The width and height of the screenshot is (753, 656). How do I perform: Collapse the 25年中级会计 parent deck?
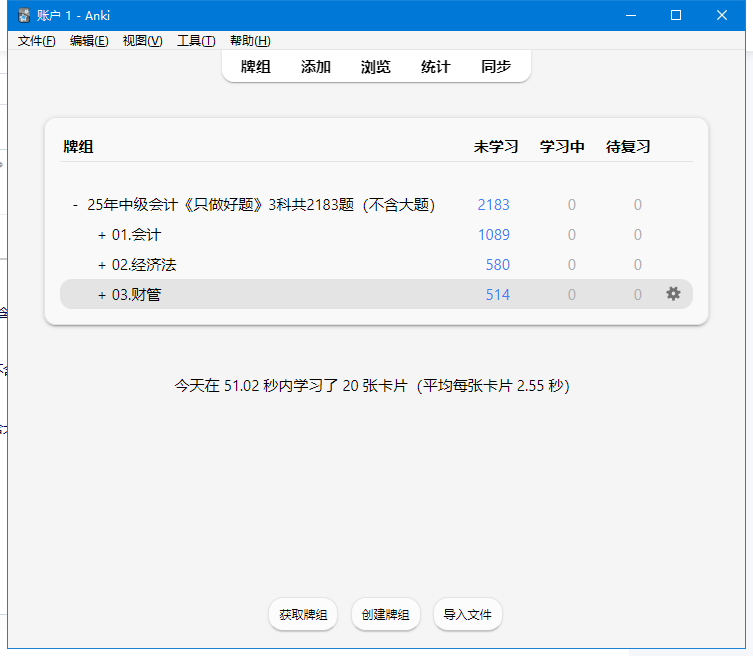coord(75,205)
